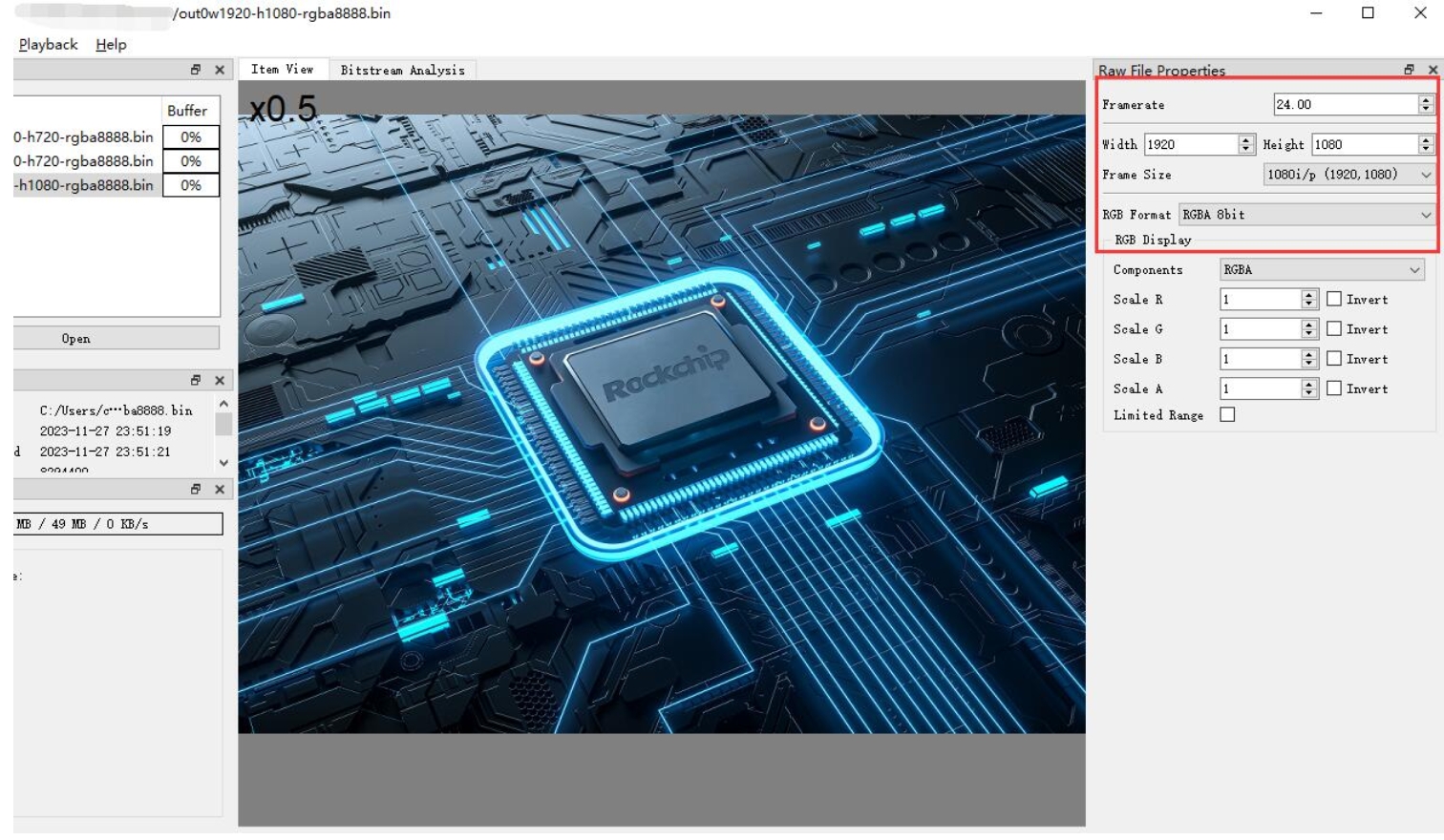This screenshot has width=1444, height=840.
Task: Click the Height input field showing 1080
Action: [x=1365, y=144]
